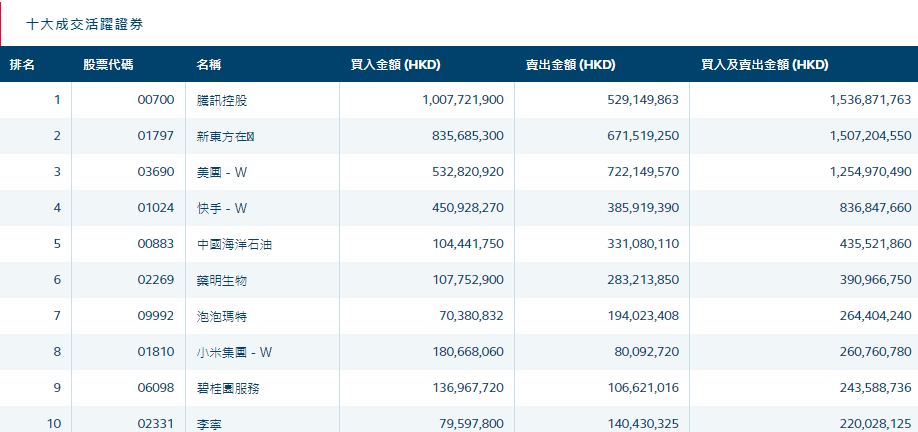Click sell amount 722,149,570
Image resolution: width=918 pixels, height=432 pixels.
(x=643, y=172)
